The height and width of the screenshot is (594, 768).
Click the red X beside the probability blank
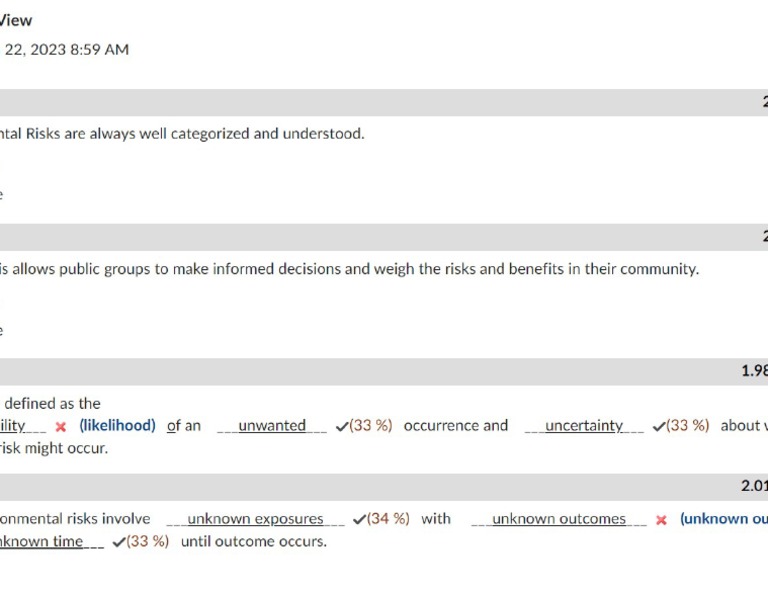click(x=61, y=427)
